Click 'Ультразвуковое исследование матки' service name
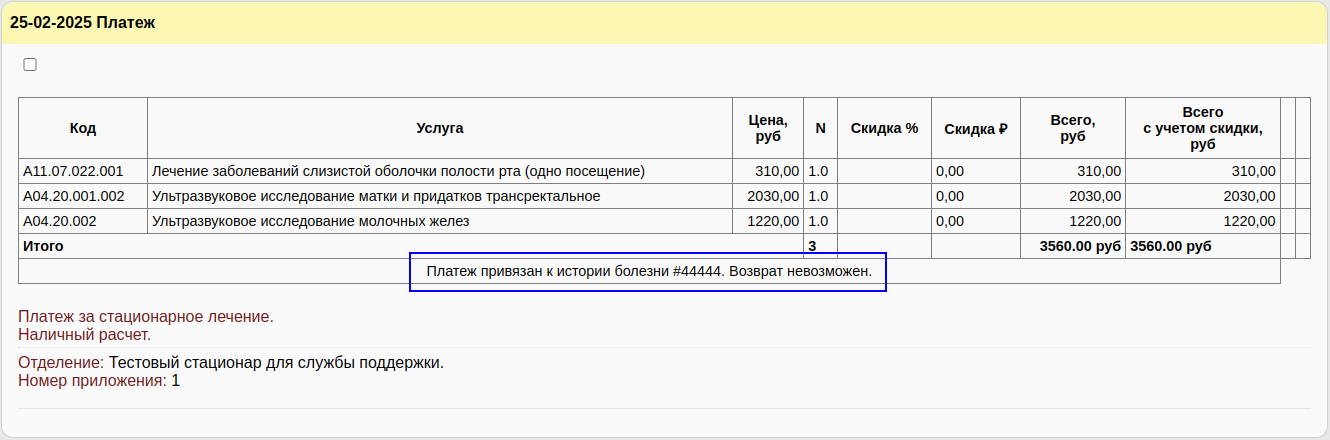This screenshot has width=1330, height=440. [376, 196]
